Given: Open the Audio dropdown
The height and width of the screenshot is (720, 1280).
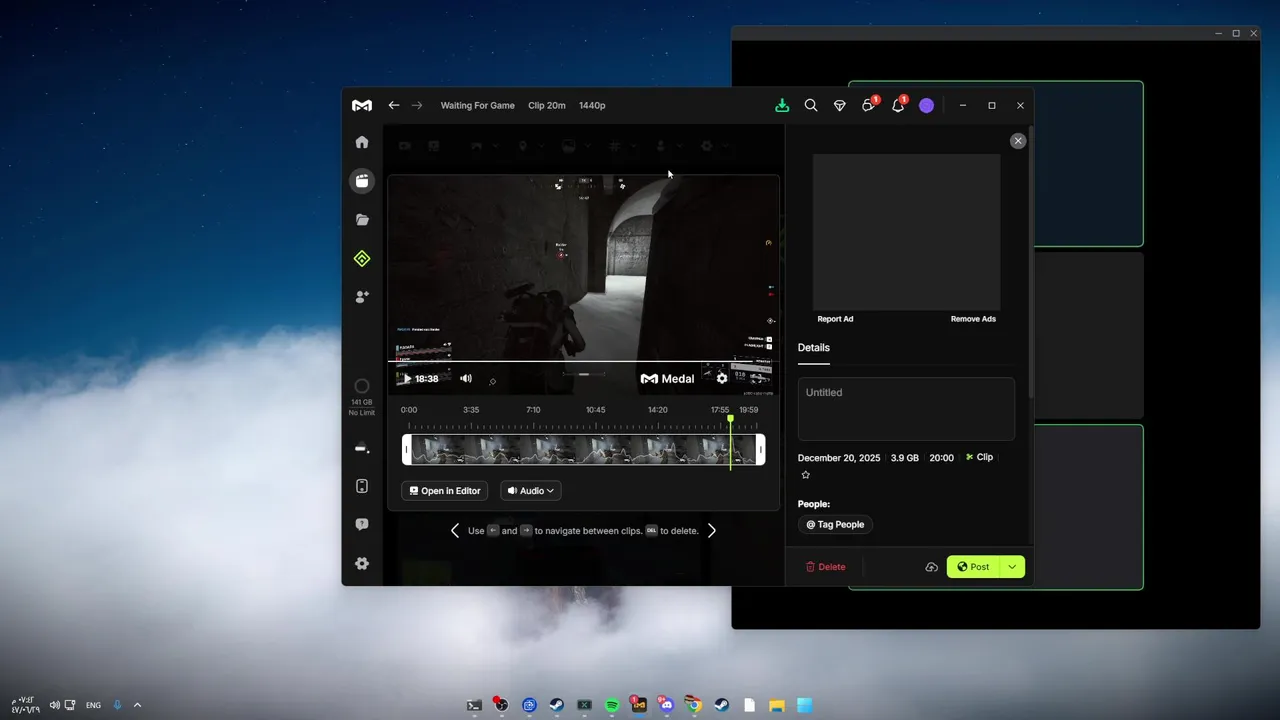Looking at the screenshot, I should coord(531,491).
